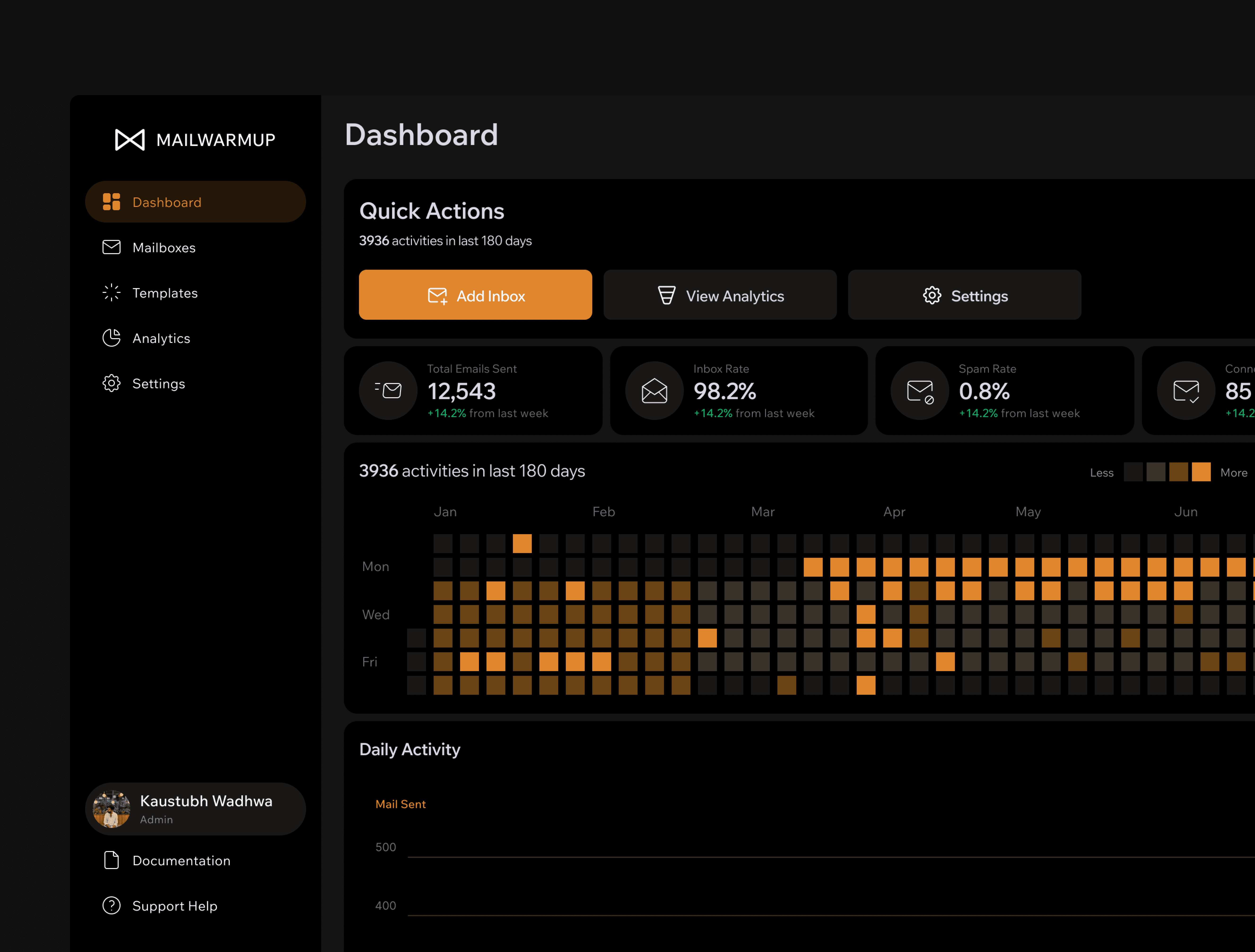Click the View Analytics button

(x=720, y=295)
